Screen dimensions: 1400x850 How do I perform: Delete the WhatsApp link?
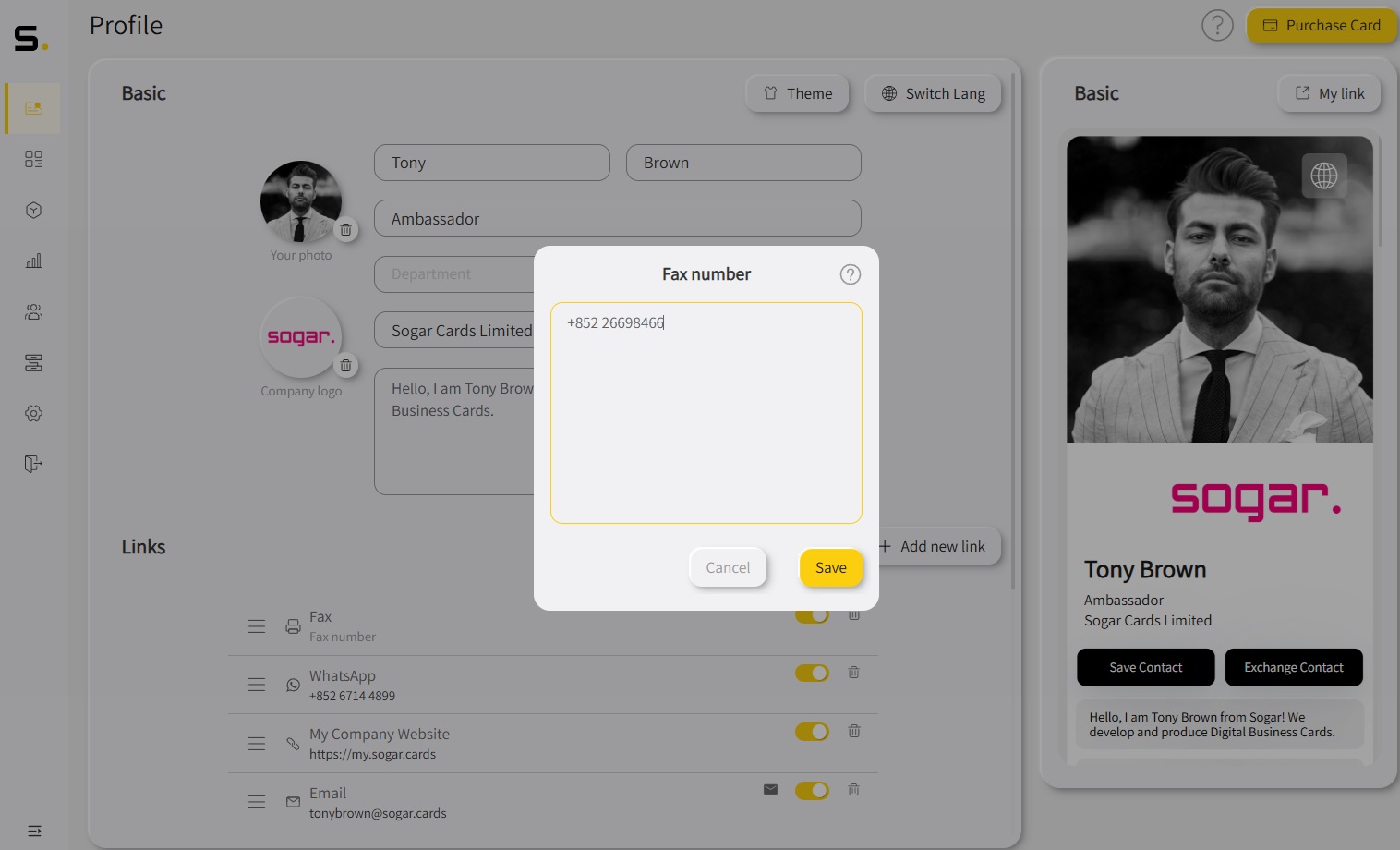tap(854, 673)
